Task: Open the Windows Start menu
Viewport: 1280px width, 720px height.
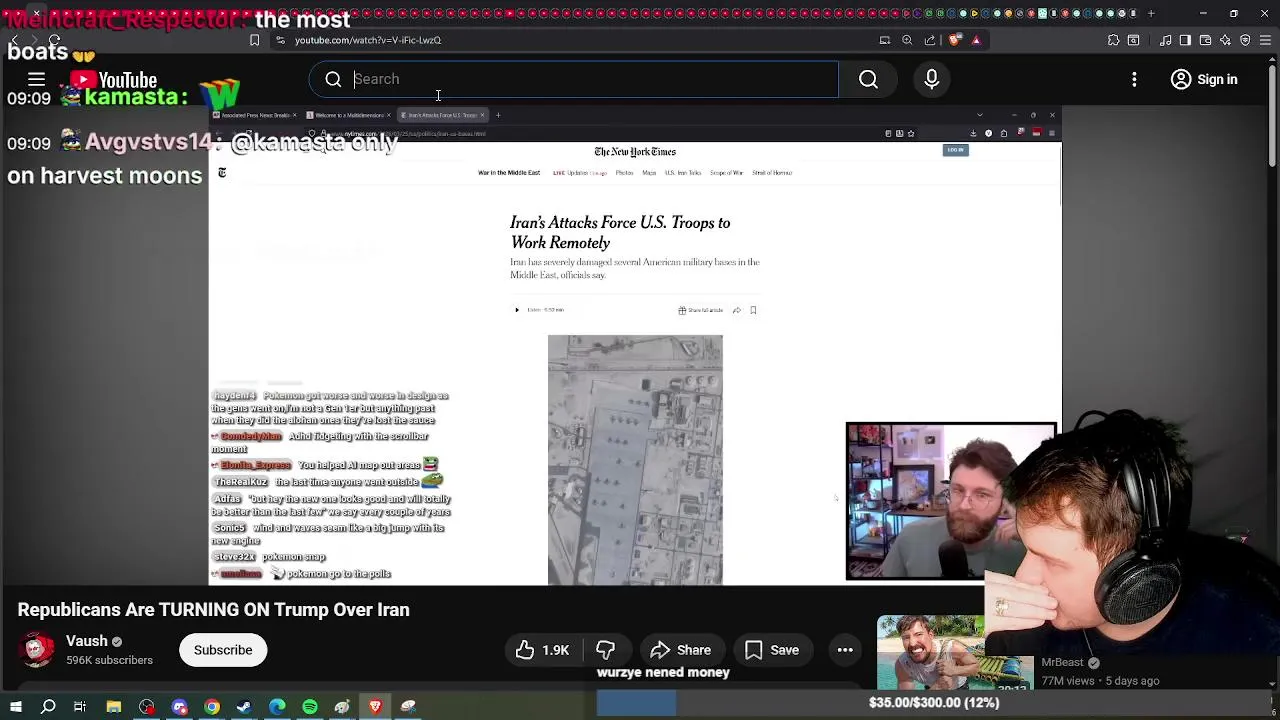Action: point(15,707)
